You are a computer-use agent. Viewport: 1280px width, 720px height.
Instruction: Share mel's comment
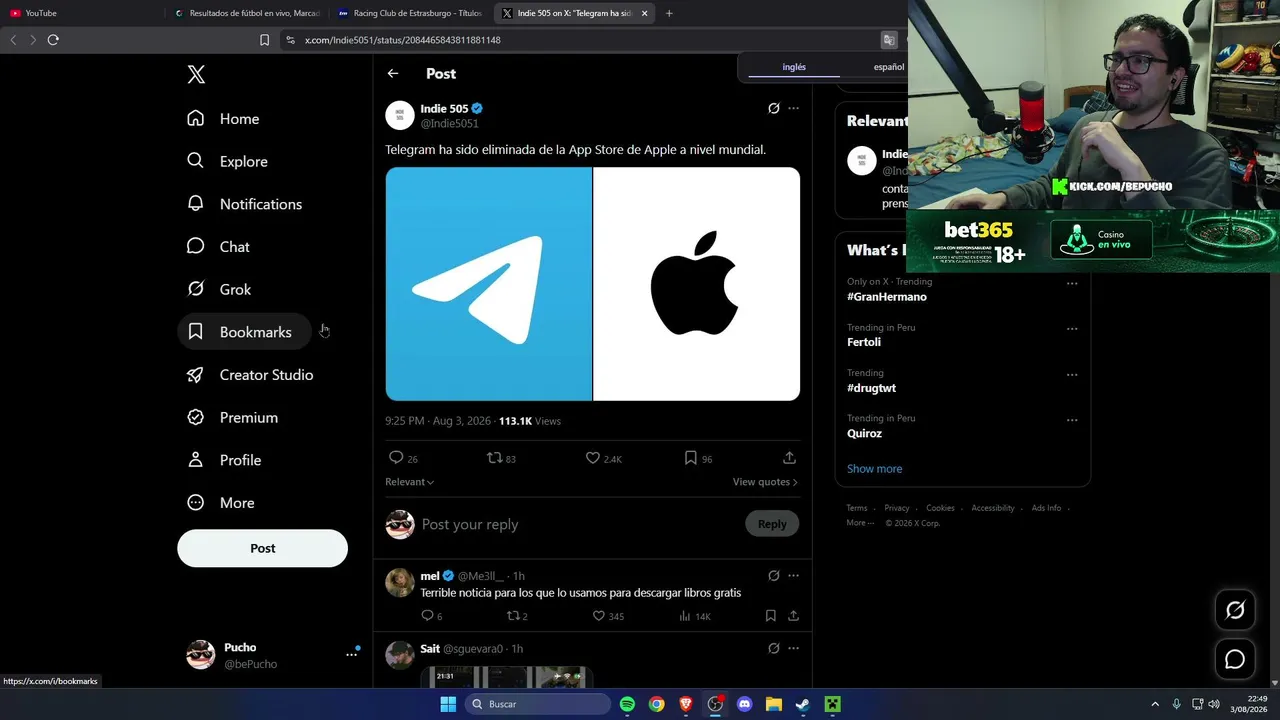click(x=793, y=616)
